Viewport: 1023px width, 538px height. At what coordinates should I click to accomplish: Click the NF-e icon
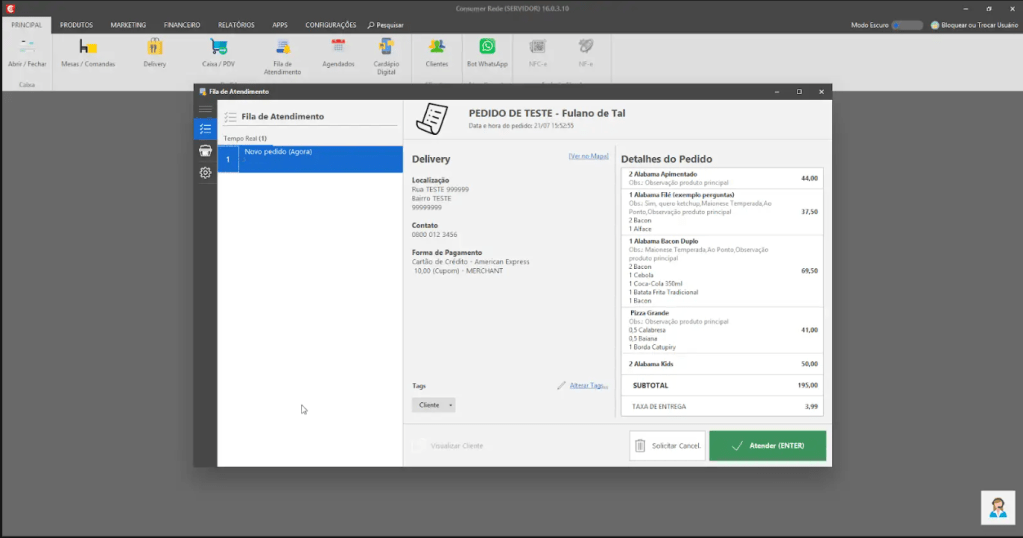pos(586,53)
